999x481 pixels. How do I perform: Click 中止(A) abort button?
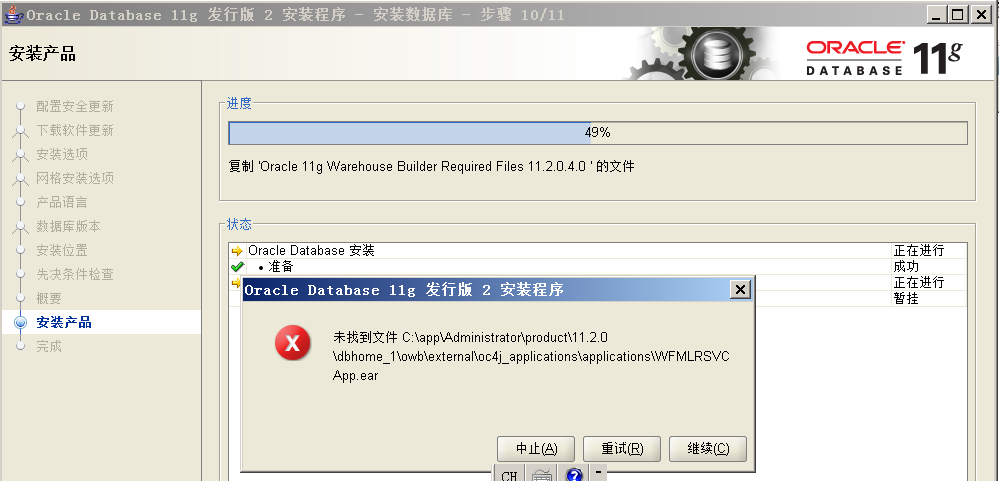[536, 449]
